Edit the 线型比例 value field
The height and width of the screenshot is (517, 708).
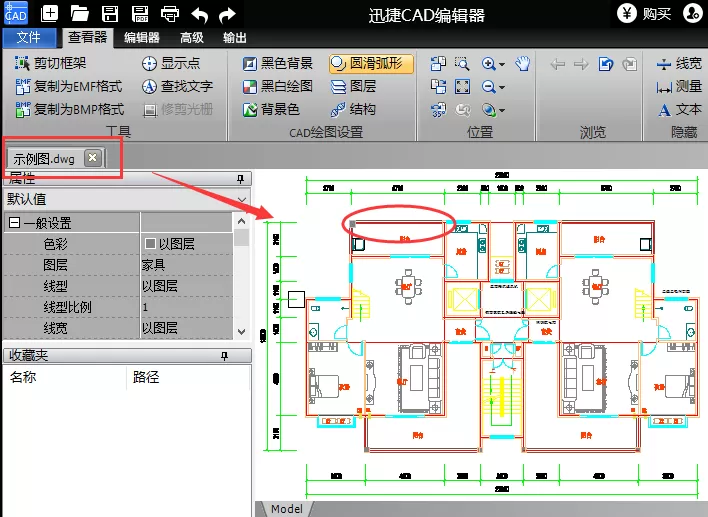[x=187, y=307]
